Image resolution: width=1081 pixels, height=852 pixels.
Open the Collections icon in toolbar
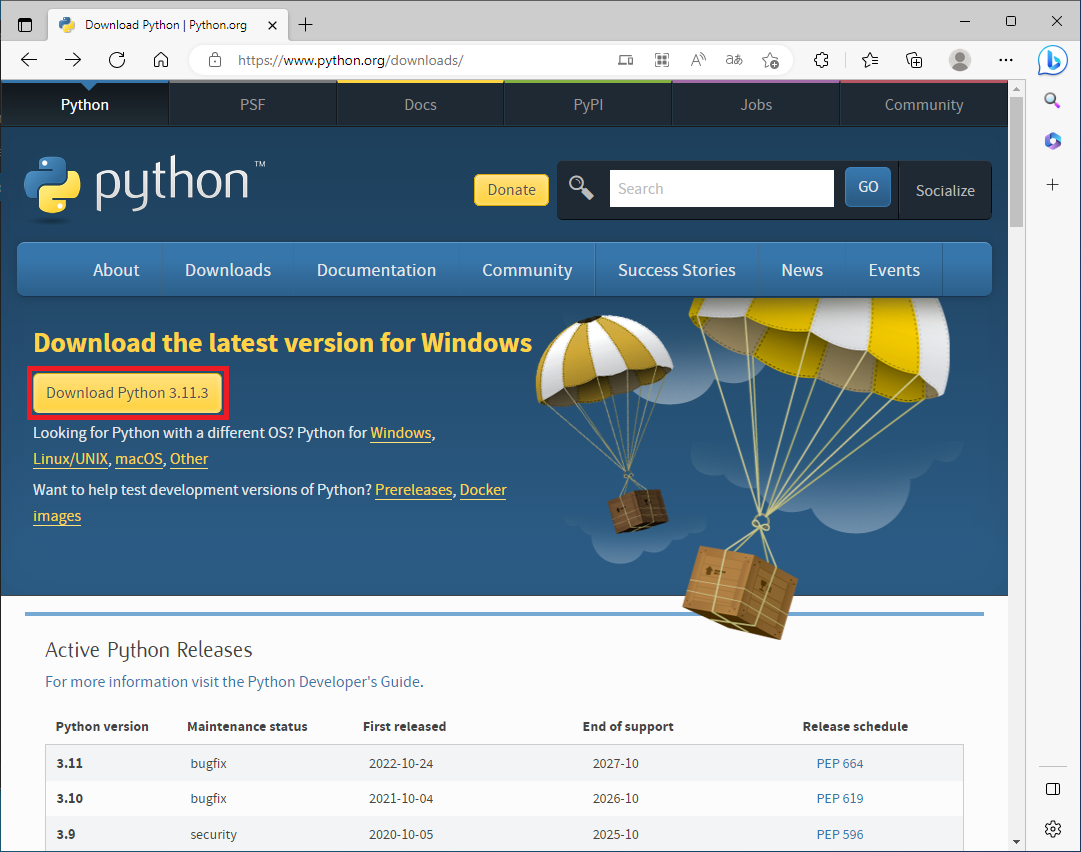(914, 60)
